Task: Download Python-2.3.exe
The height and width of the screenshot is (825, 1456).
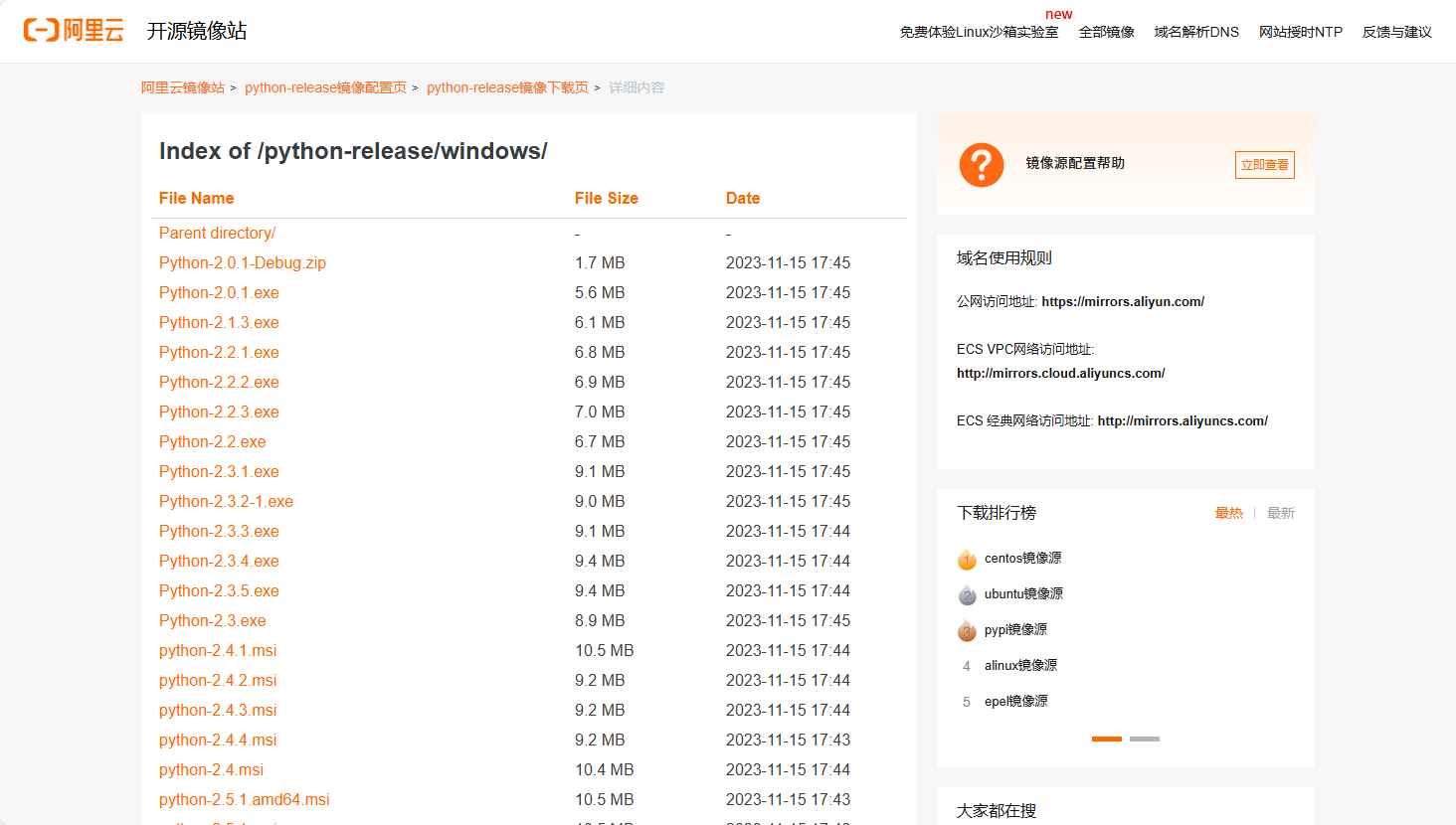Action: 213,620
